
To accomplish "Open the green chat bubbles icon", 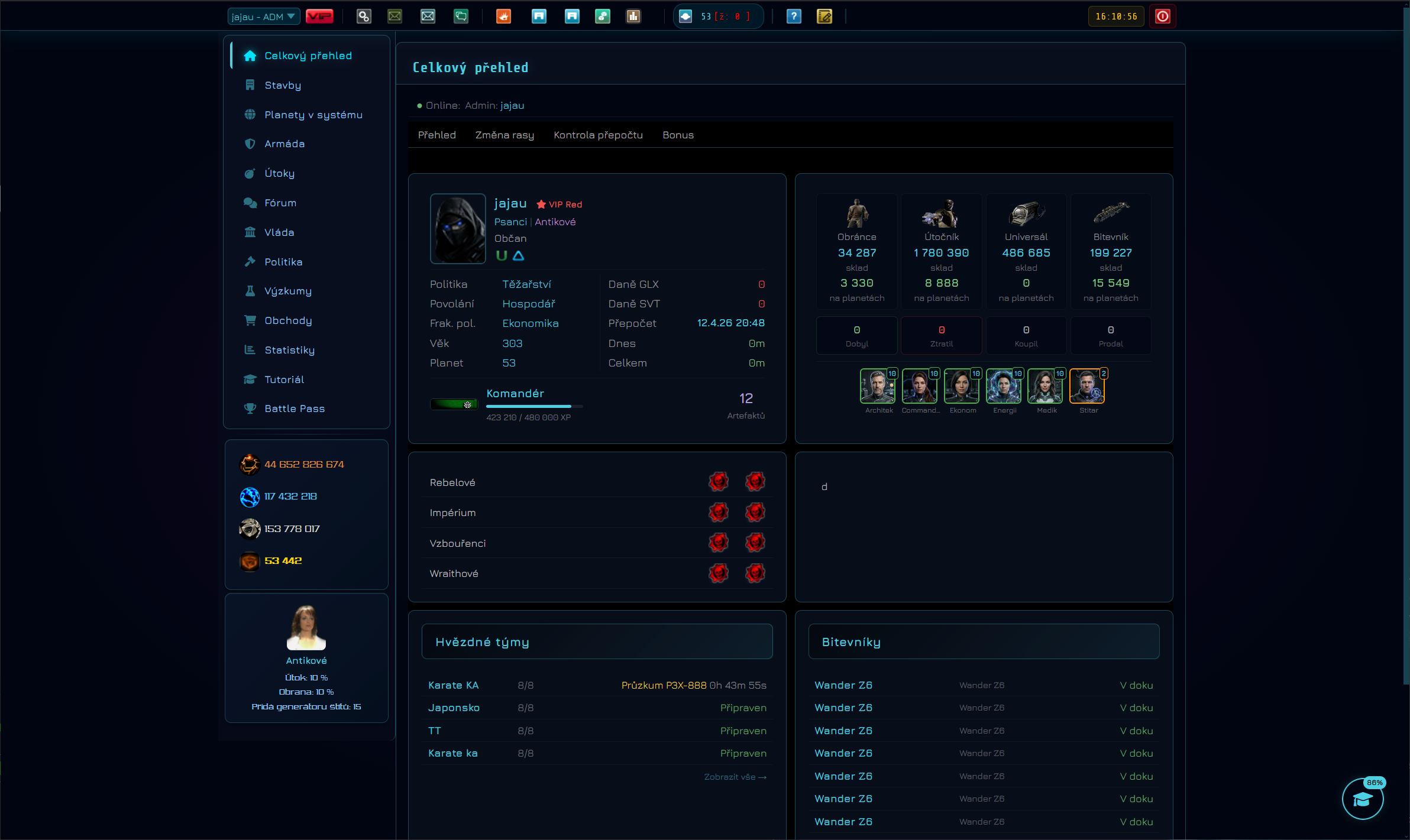I will click(x=461, y=17).
